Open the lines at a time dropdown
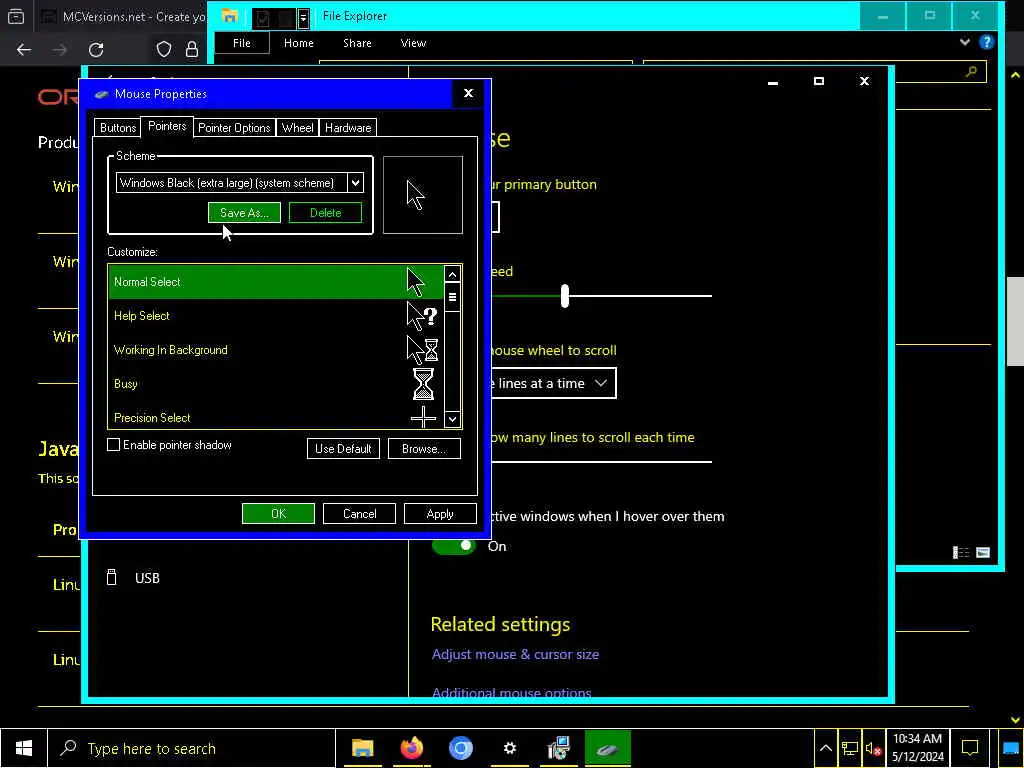 click(554, 383)
